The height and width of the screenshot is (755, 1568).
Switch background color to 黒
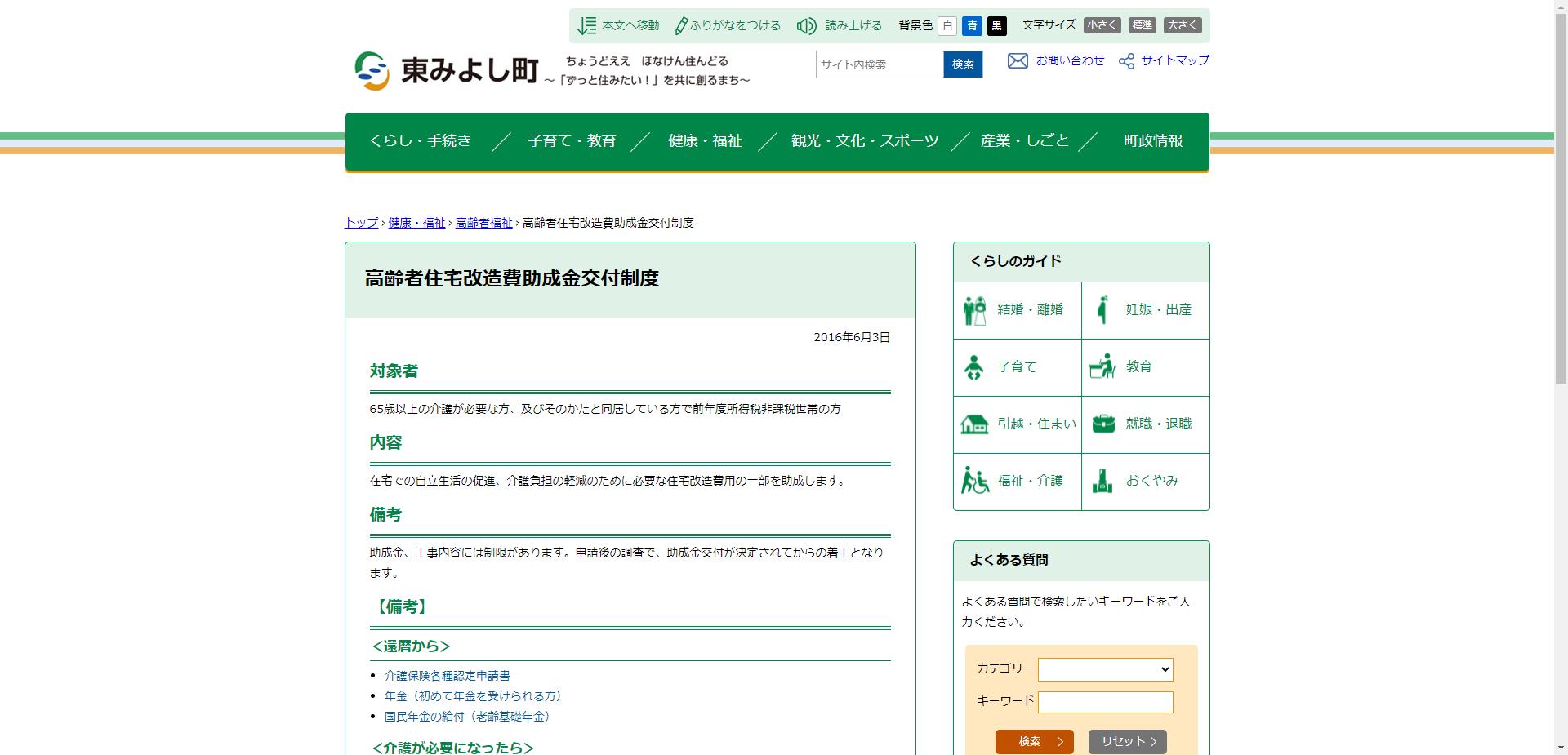click(x=996, y=25)
